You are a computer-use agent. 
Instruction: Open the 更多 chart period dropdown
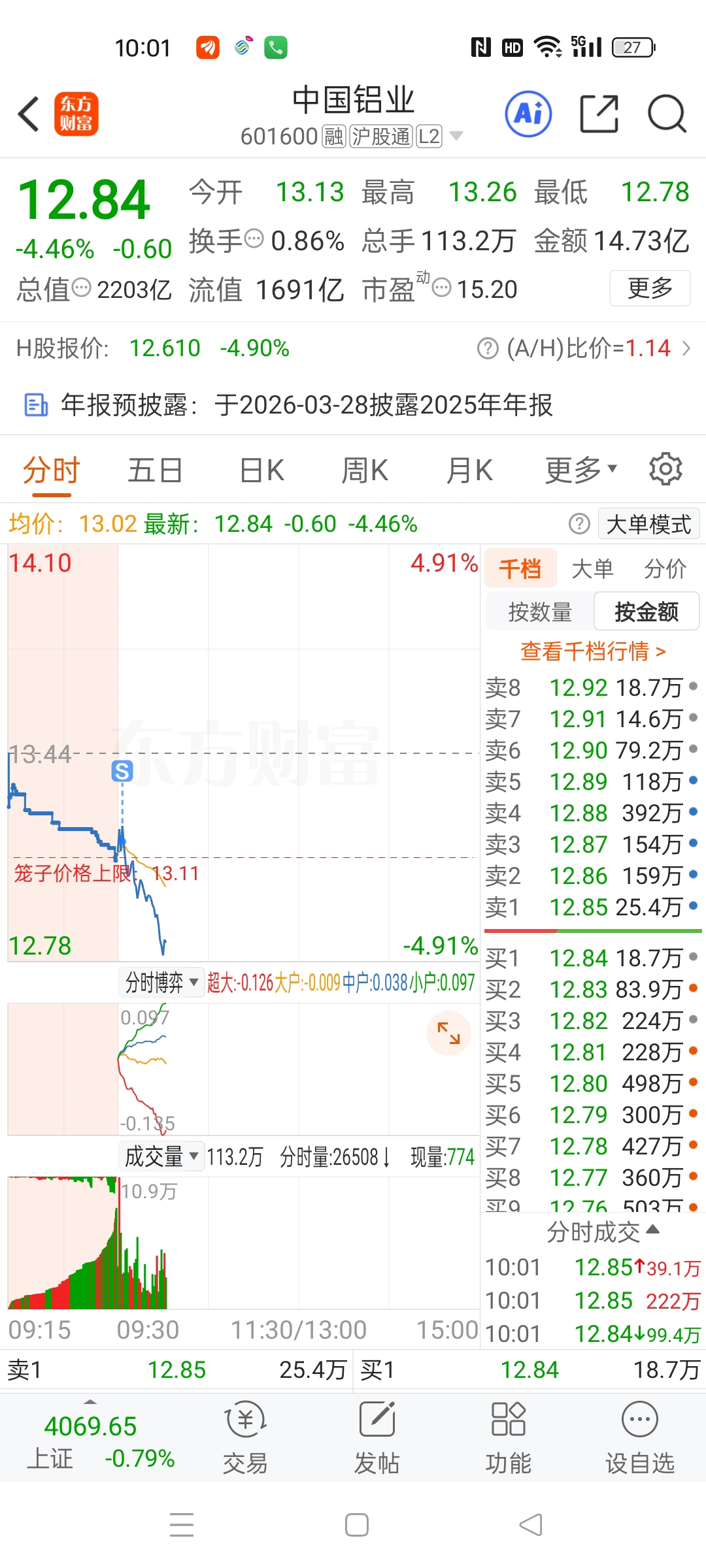point(581,470)
